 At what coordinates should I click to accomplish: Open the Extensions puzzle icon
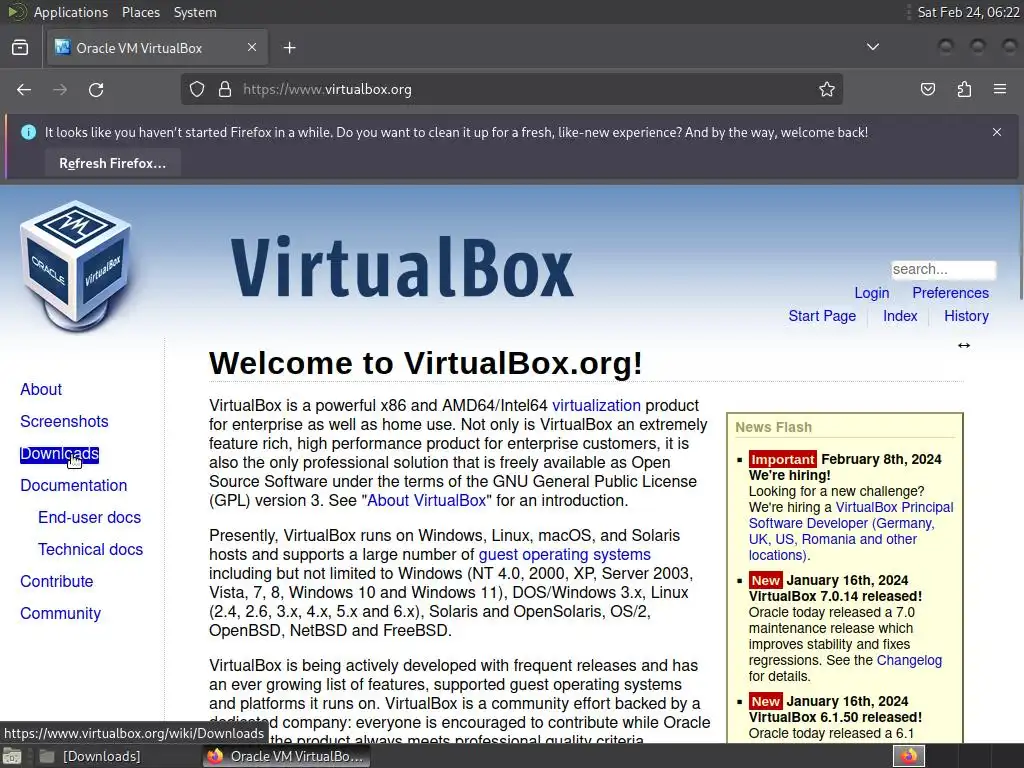coord(964,89)
